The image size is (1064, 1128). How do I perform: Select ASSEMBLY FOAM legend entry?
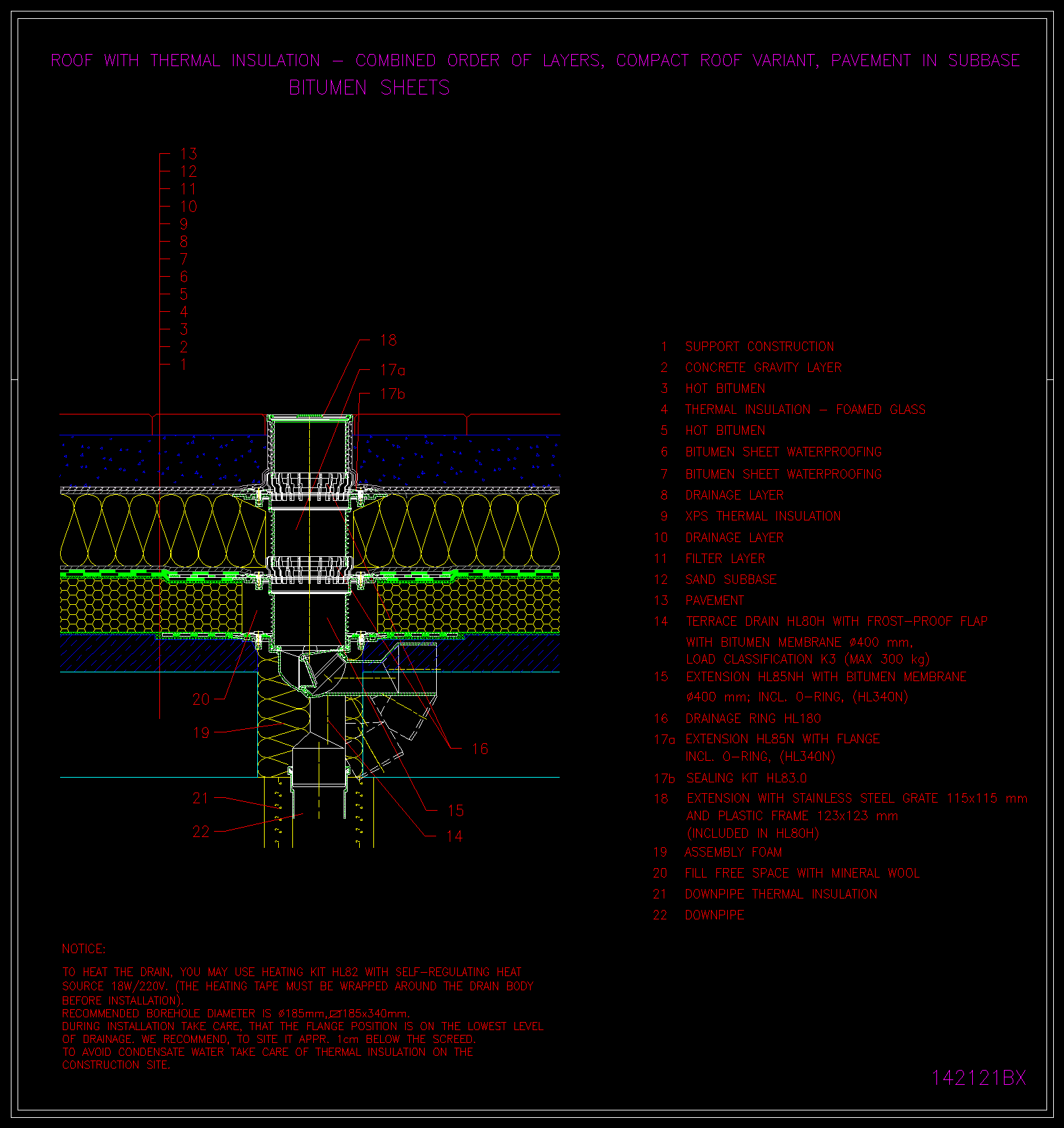tap(733, 853)
